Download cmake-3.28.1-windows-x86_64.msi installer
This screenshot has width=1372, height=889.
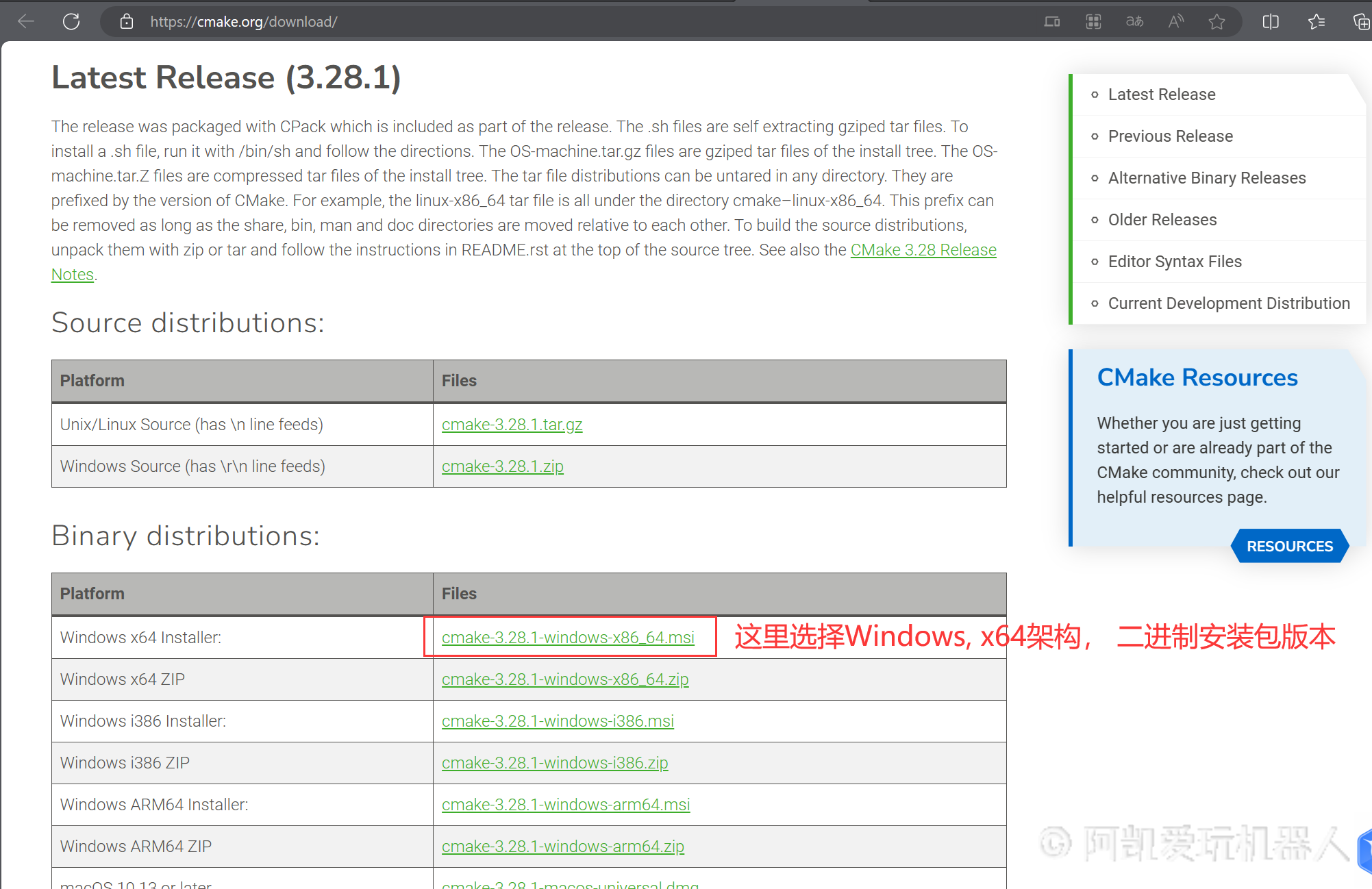coord(568,638)
